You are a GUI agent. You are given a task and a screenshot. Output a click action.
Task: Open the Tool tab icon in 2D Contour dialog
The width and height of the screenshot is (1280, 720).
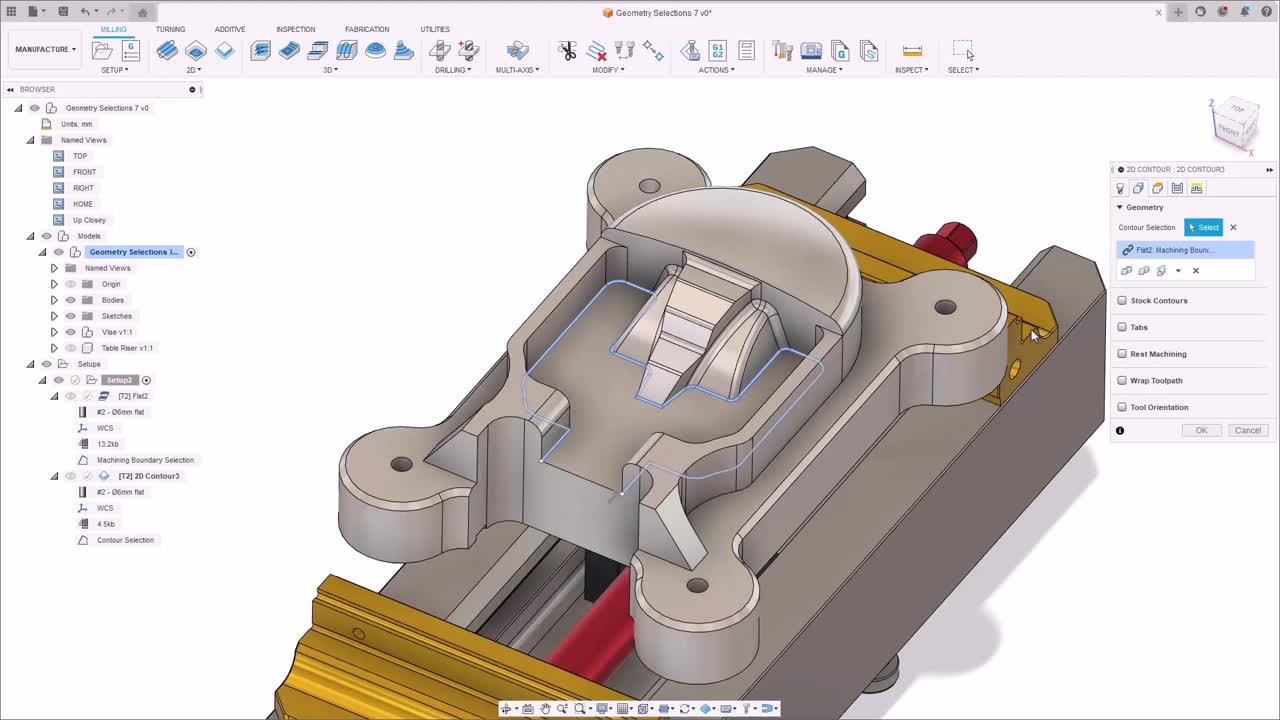click(x=1120, y=188)
